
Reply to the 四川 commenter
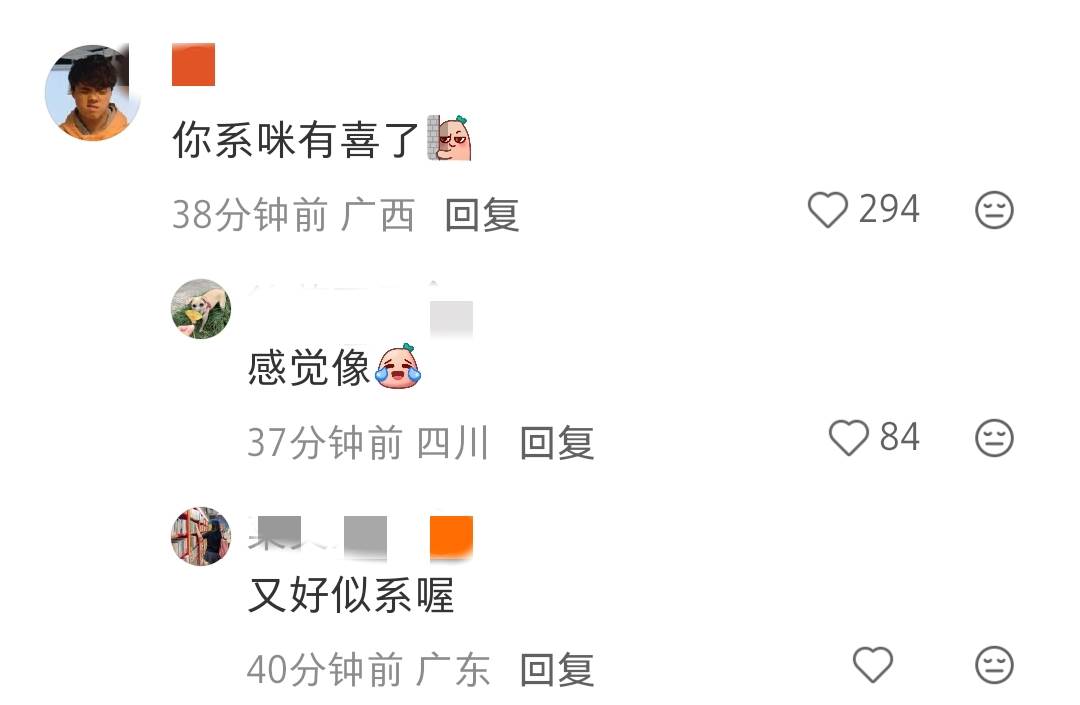(557, 443)
